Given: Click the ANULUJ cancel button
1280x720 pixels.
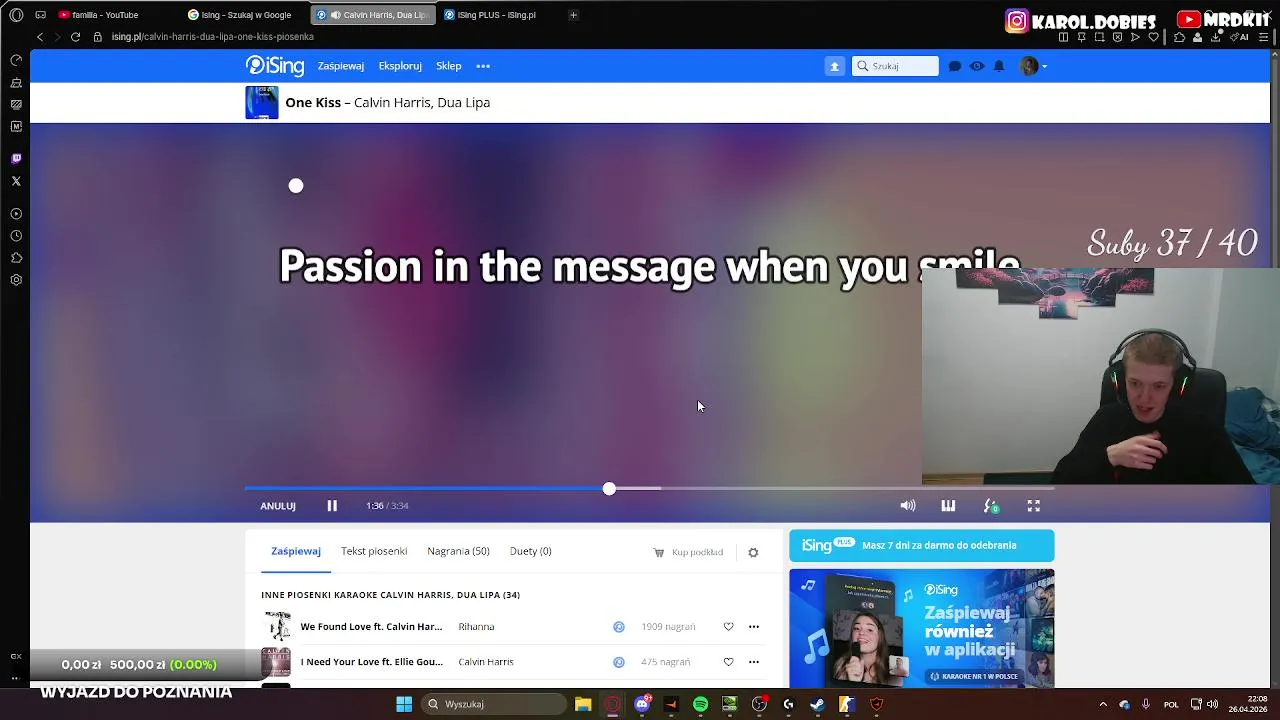Looking at the screenshot, I should (278, 506).
